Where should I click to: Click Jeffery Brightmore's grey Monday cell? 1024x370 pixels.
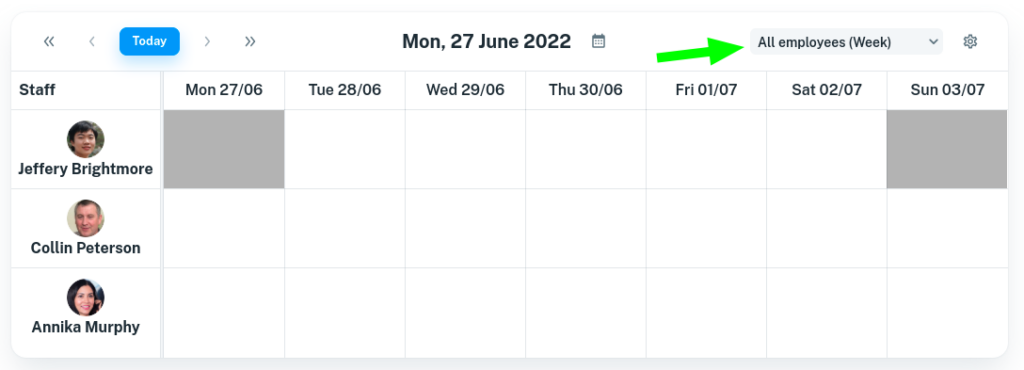[x=224, y=149]
